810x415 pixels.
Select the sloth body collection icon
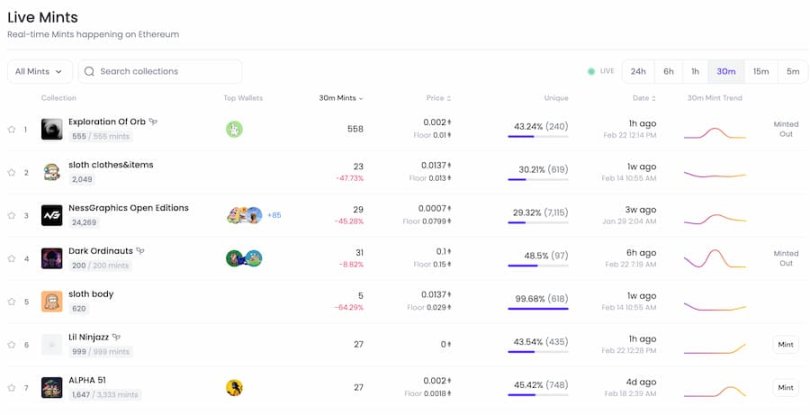(52, 301)
